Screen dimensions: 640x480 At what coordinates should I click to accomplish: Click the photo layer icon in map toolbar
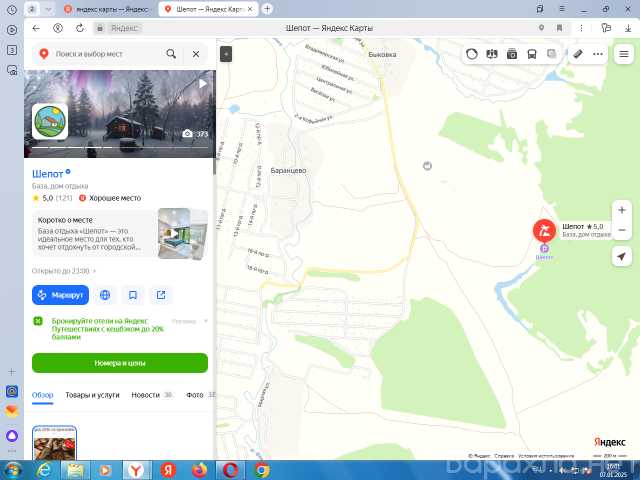pos(511,54)
